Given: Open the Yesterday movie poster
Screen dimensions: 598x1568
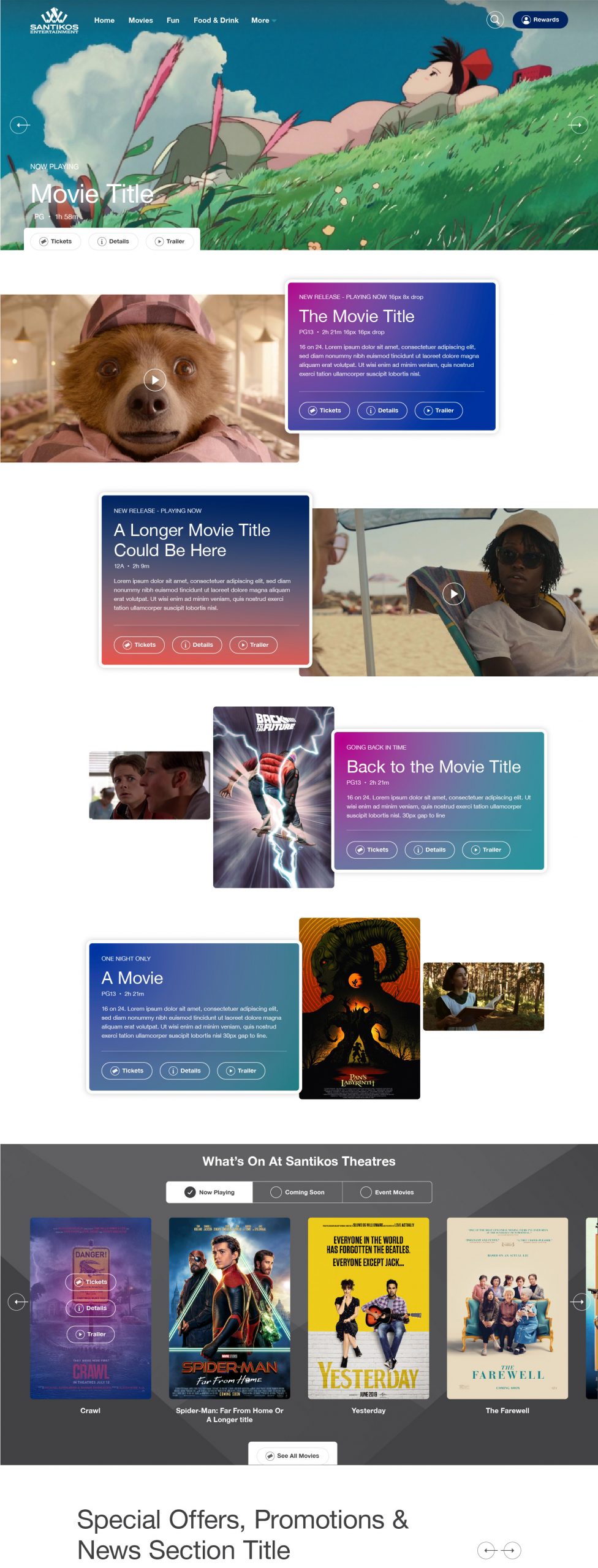Looking at the screenshot, I should pyautogui.click(x=368, y=1308).
